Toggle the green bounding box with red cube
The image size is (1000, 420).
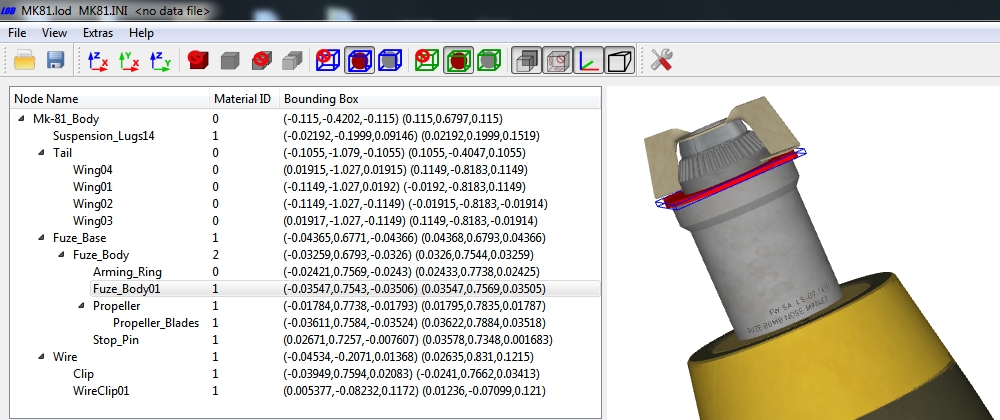(458, 61)
